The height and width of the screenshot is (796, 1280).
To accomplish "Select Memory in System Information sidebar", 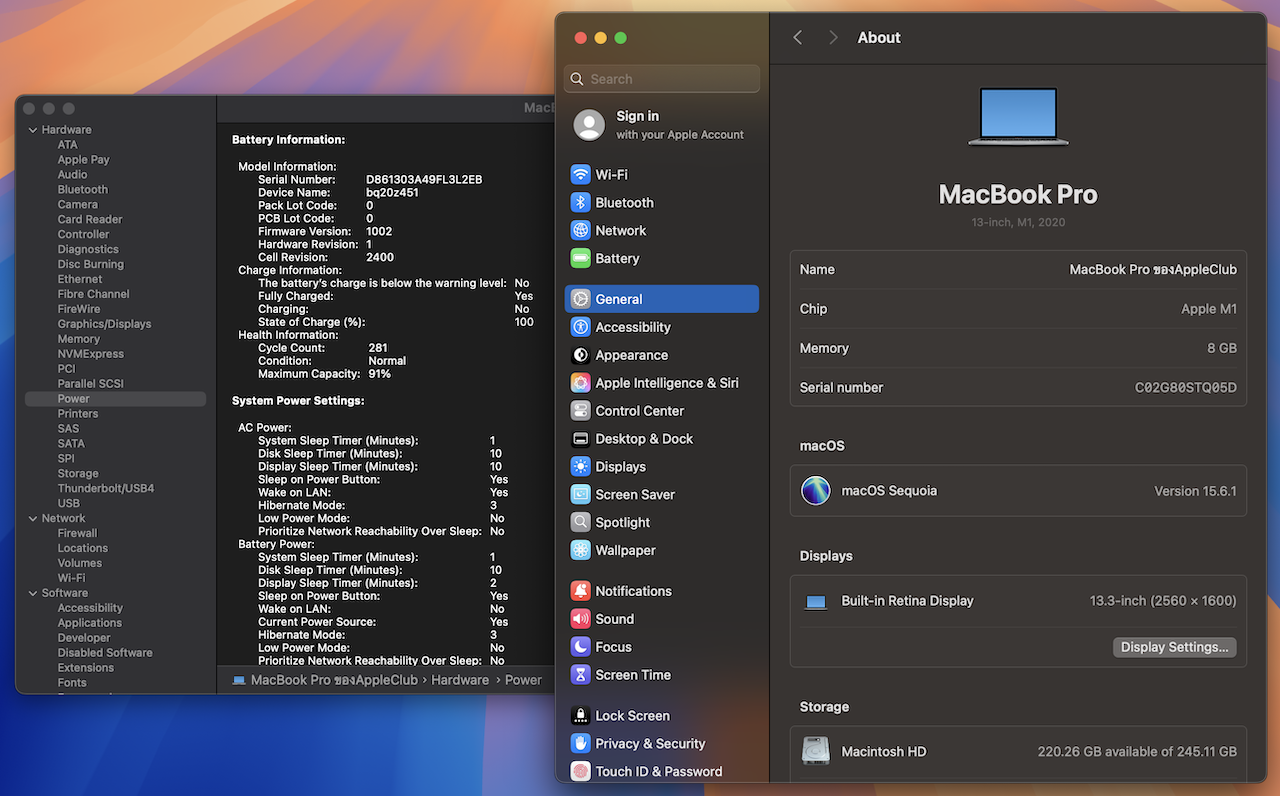I will pyautogui.click(x=79, y=339).
